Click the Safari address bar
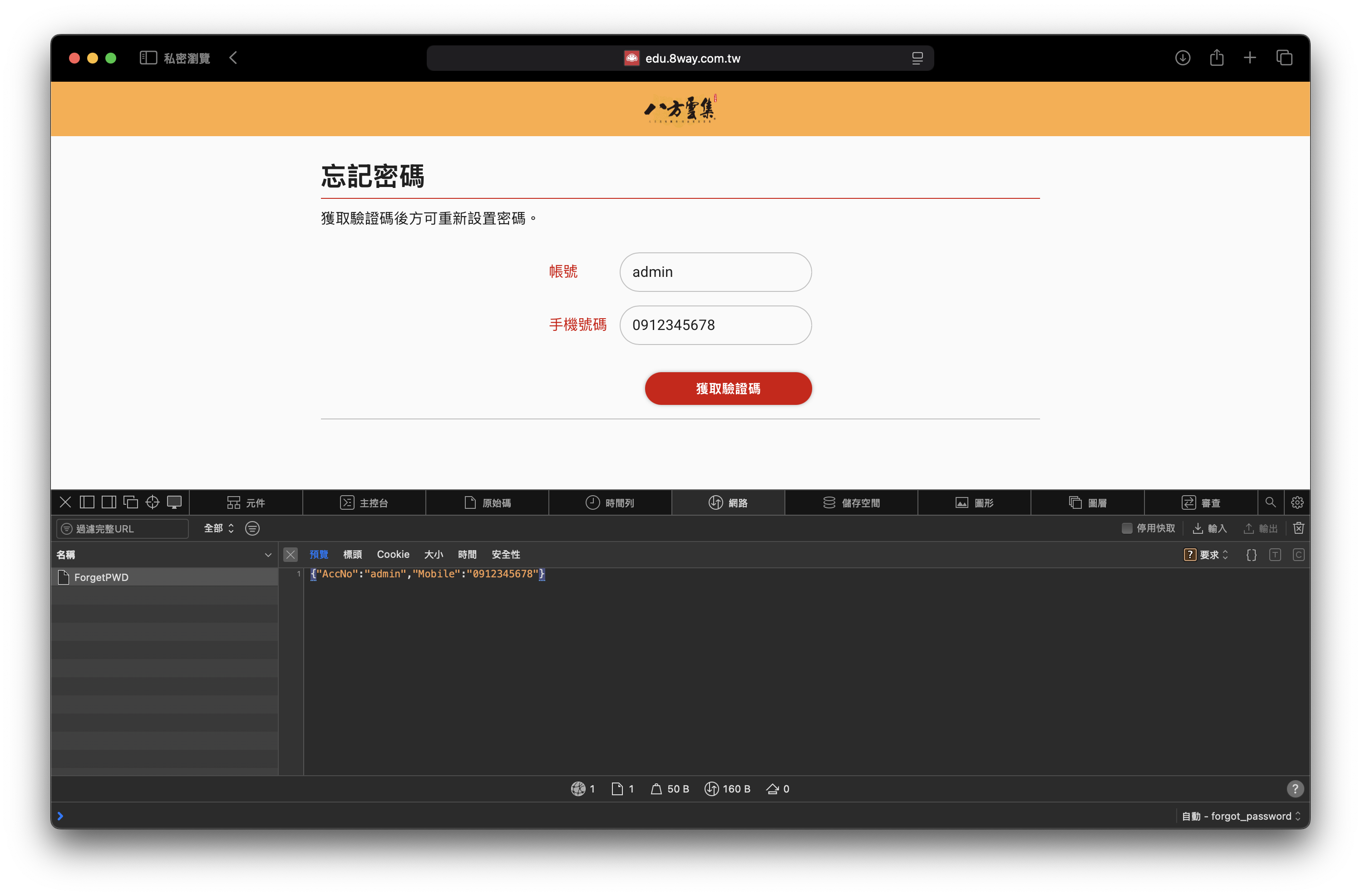Screen dimensions: 1361x896 point(680,58)
